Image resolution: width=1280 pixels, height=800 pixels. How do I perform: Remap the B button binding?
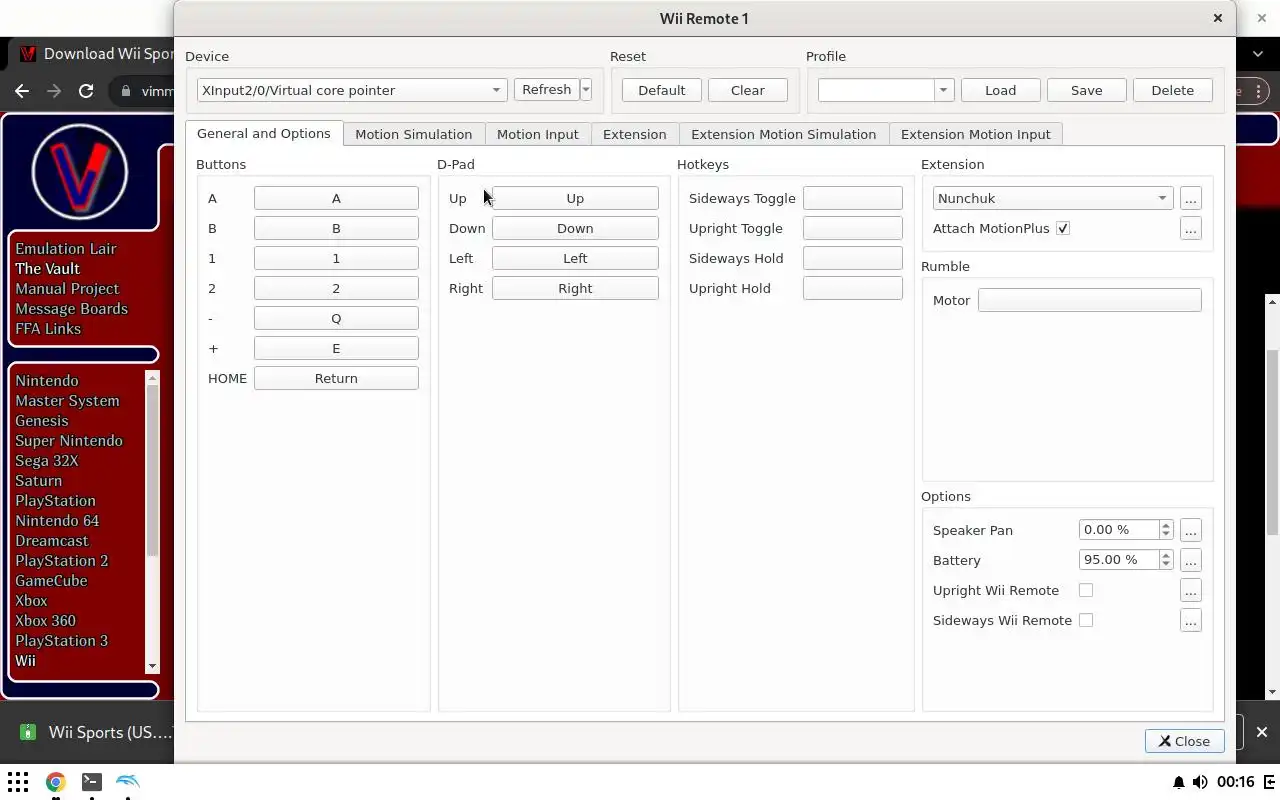(336, 228)
